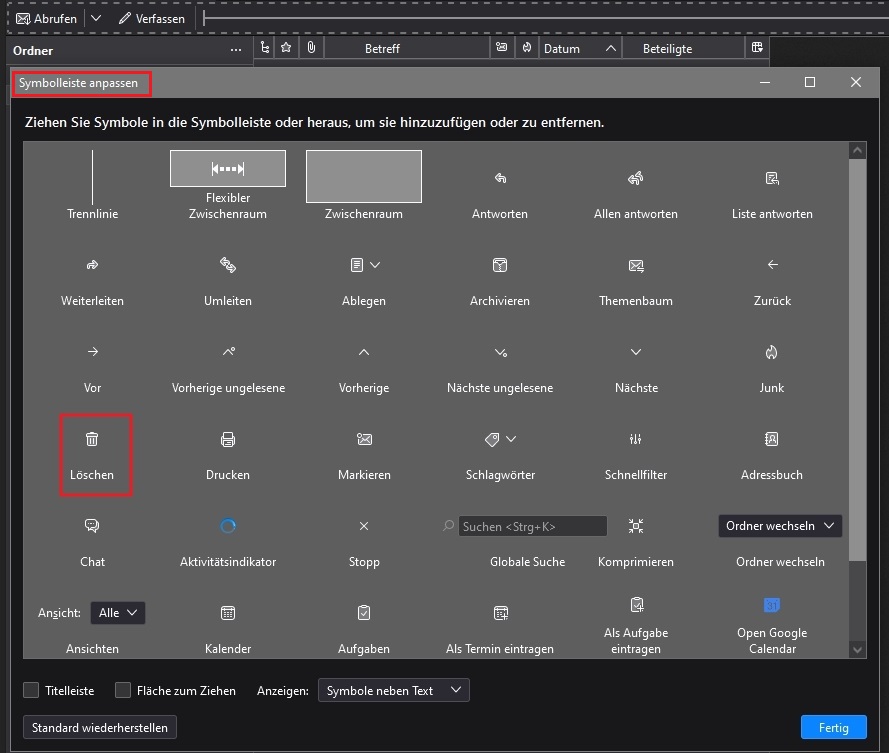Viewport: 889px width, 753px height.
Task: Click the Vor forward arrow icon
Action: coord(92,352)
